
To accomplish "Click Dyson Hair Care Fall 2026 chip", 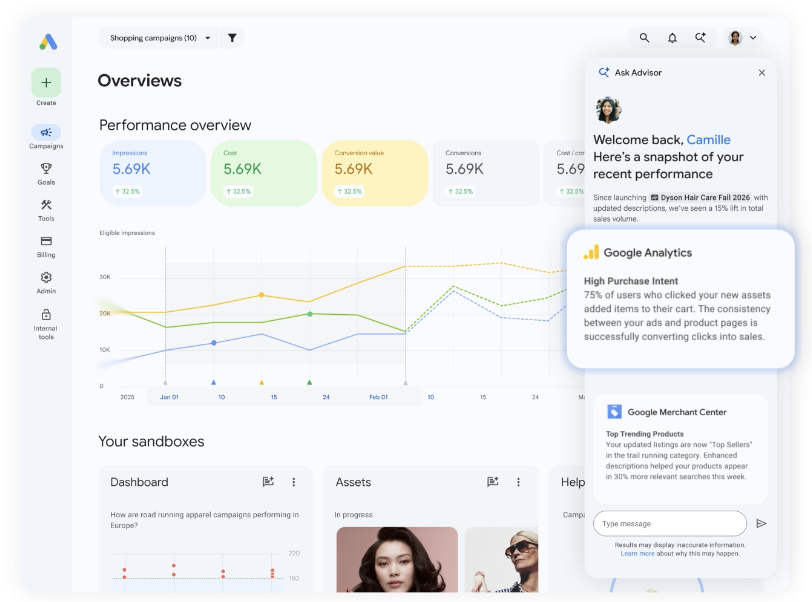I will tap(700, 197).
